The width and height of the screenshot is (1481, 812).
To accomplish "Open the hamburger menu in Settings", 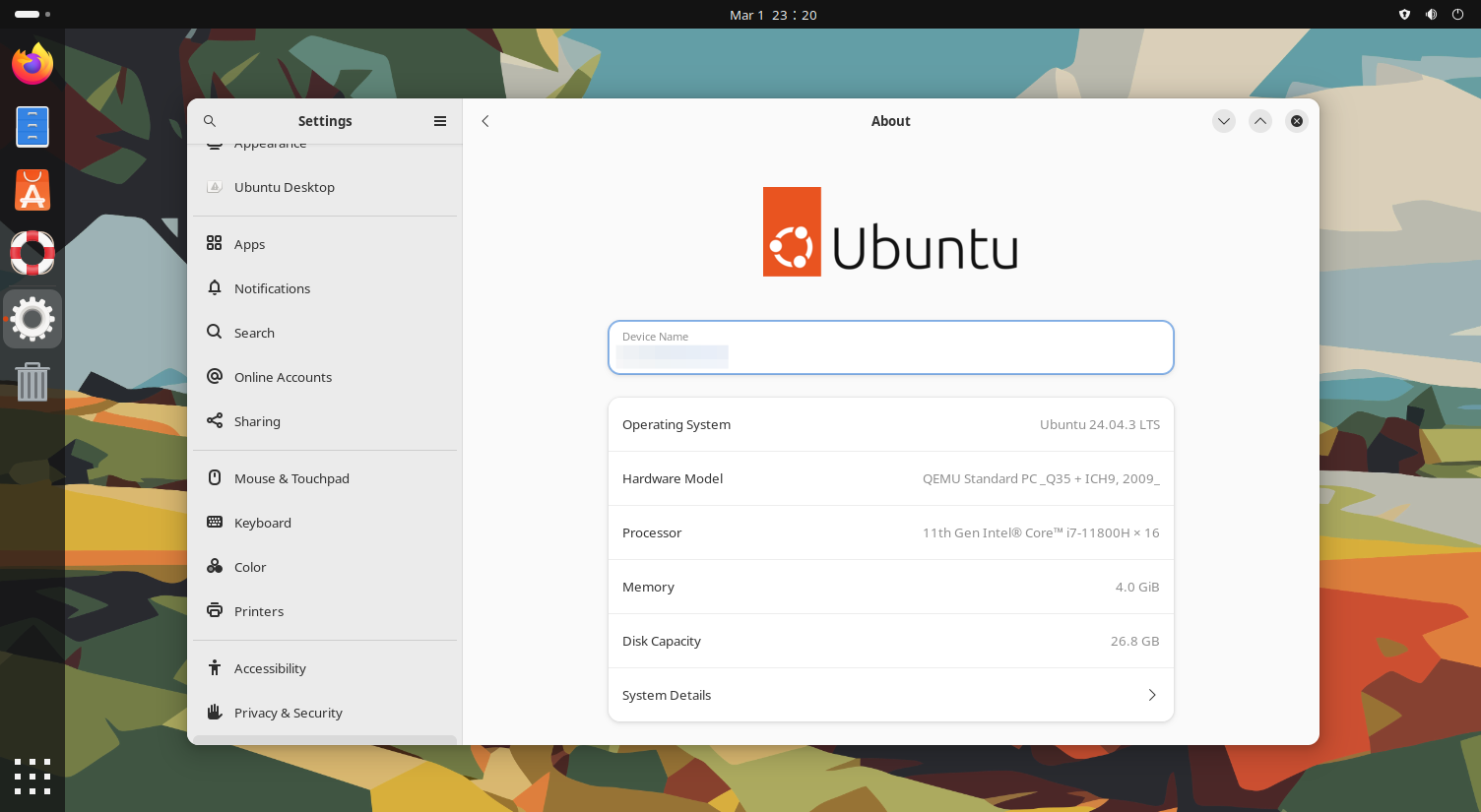I will click(x=440, y=120).
